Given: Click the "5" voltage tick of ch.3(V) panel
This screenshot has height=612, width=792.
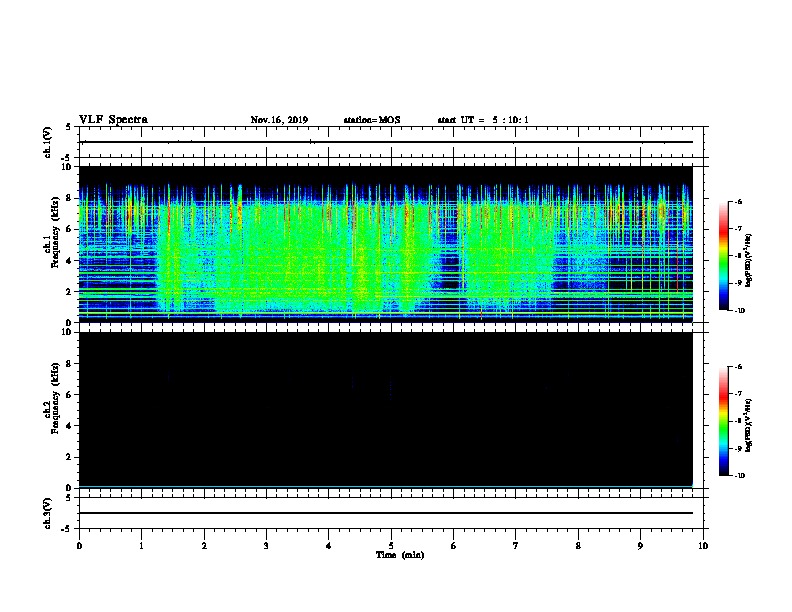Looking at the screenshot, I should [70, 498].
